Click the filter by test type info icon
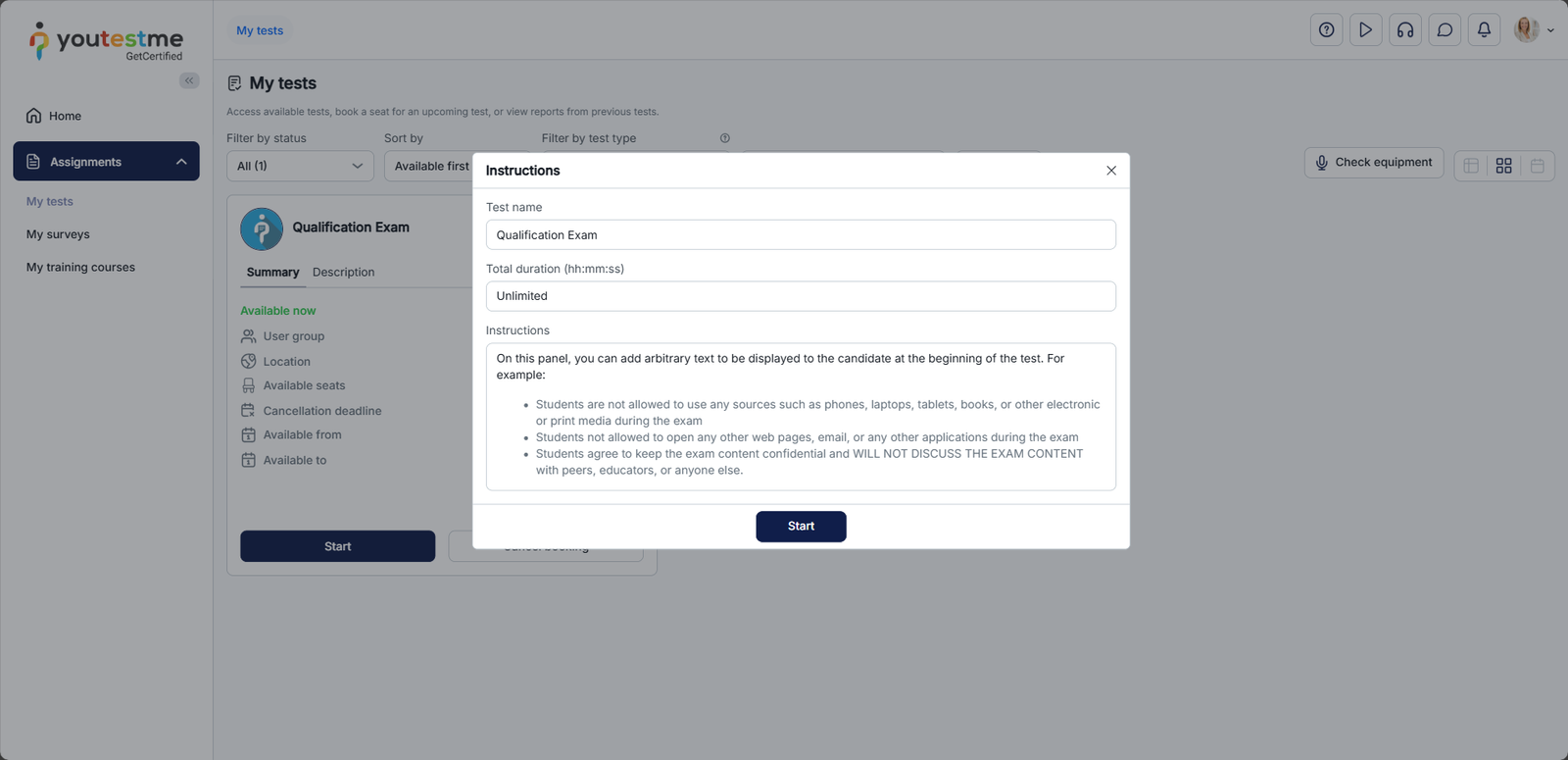 point(725,138)
